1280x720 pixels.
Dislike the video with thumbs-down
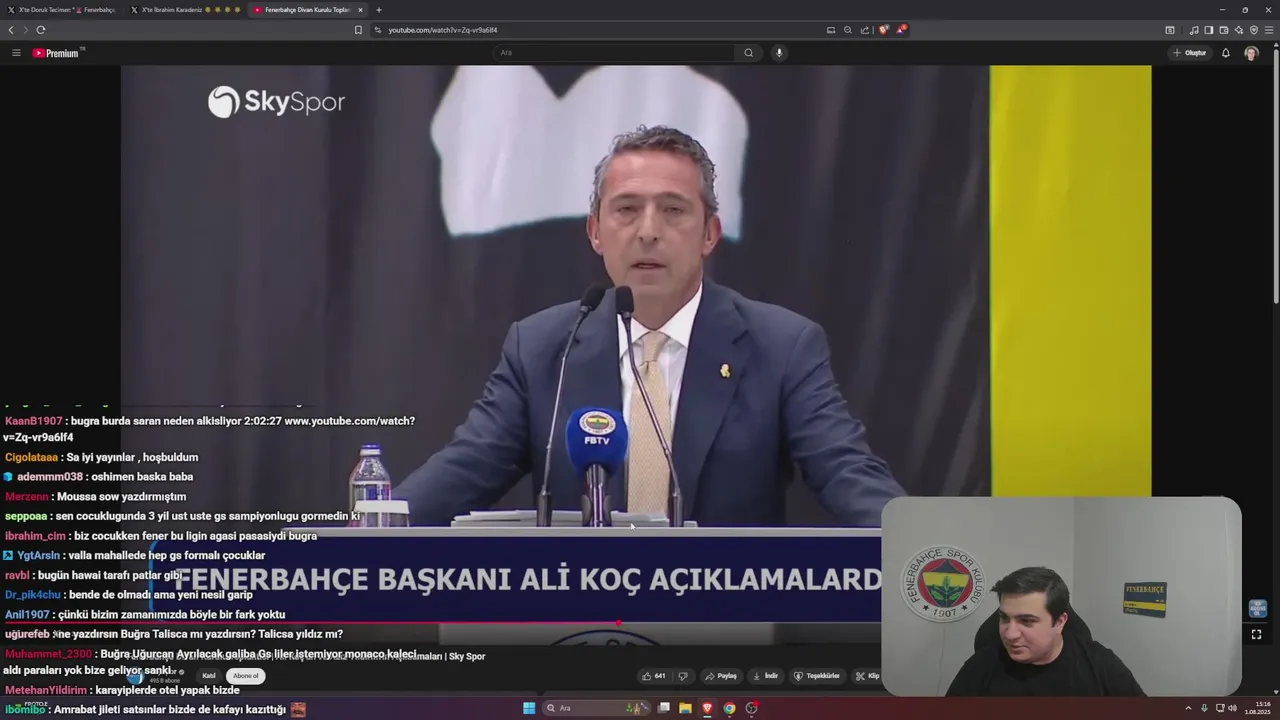pyautogui.click(x=683, y=676)
